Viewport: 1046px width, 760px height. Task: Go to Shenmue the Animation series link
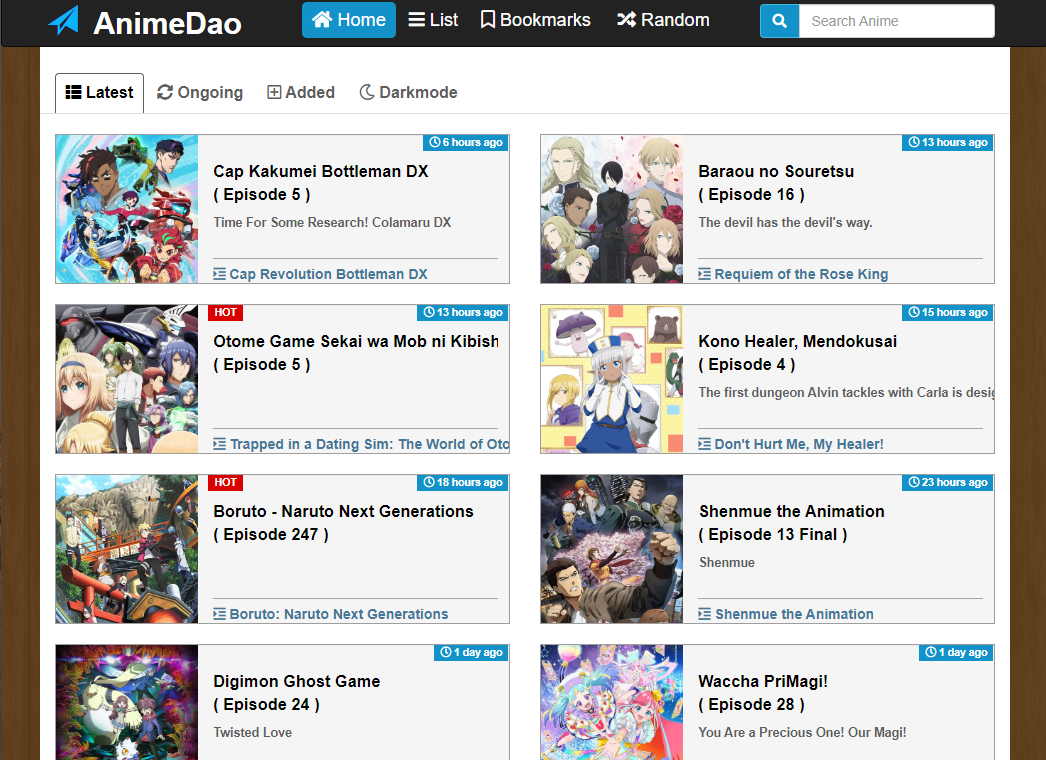(795, 615)
